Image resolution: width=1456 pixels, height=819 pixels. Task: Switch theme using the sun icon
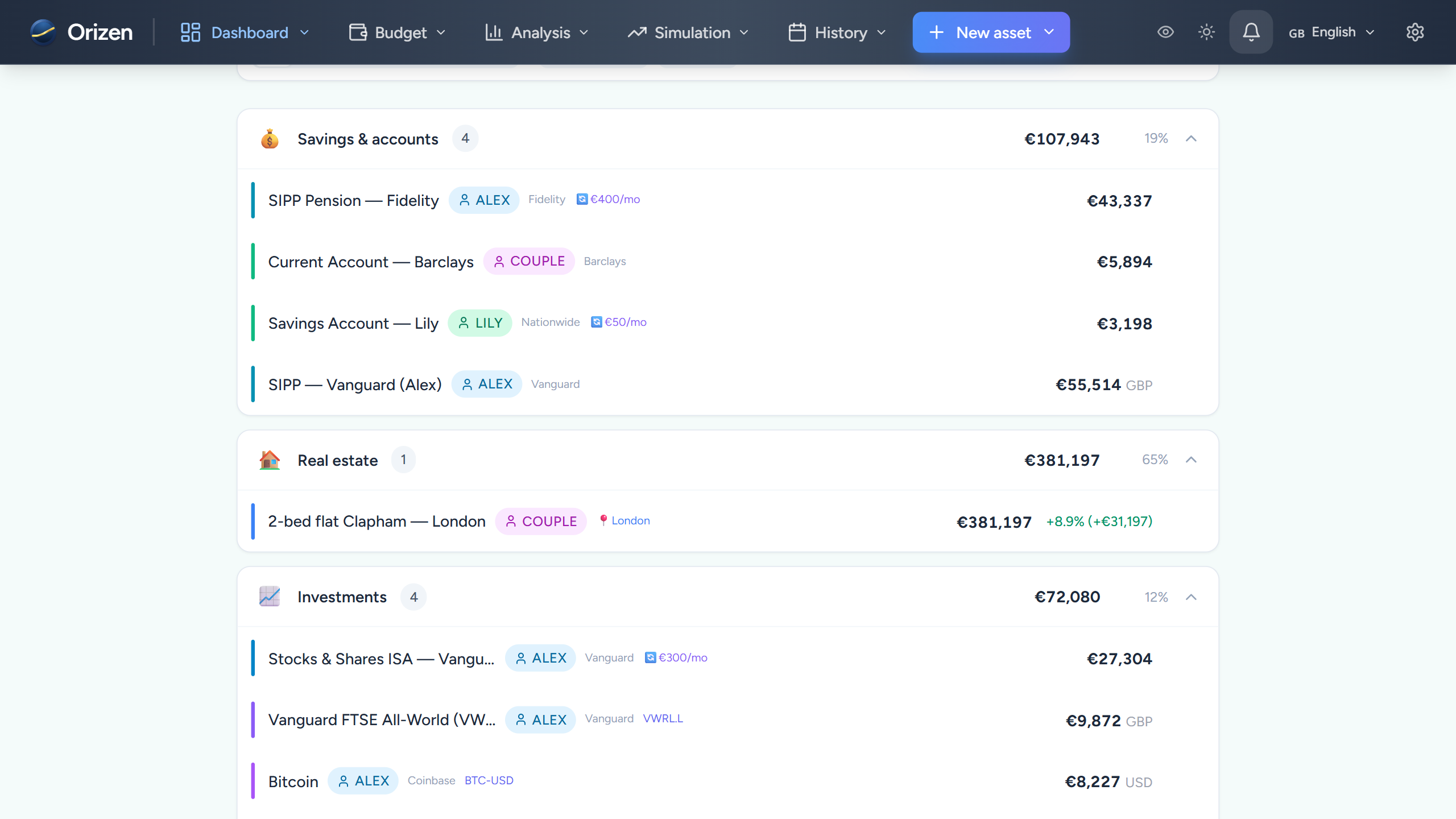(1206, 32)
